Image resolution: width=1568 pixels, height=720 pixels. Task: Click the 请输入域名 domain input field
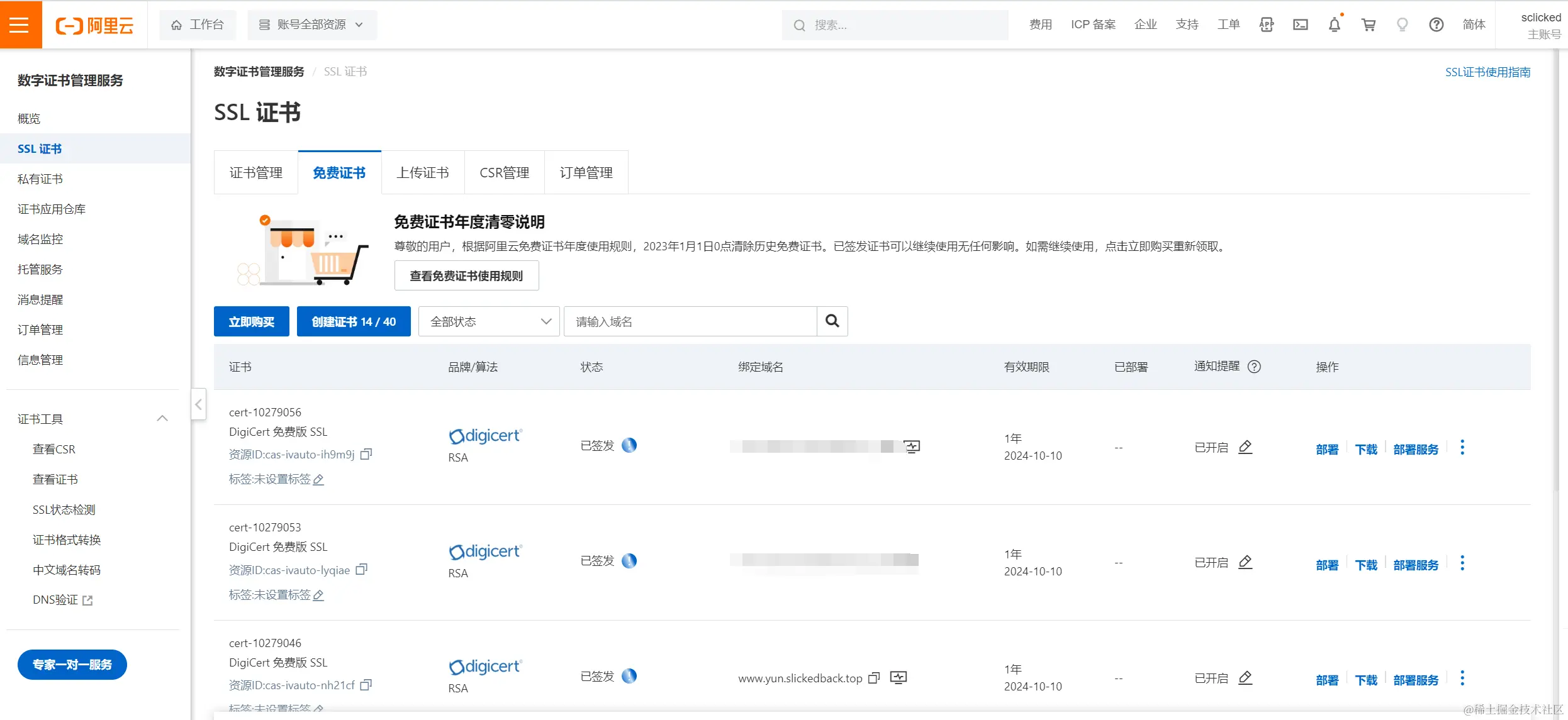(x=690, y=321)
